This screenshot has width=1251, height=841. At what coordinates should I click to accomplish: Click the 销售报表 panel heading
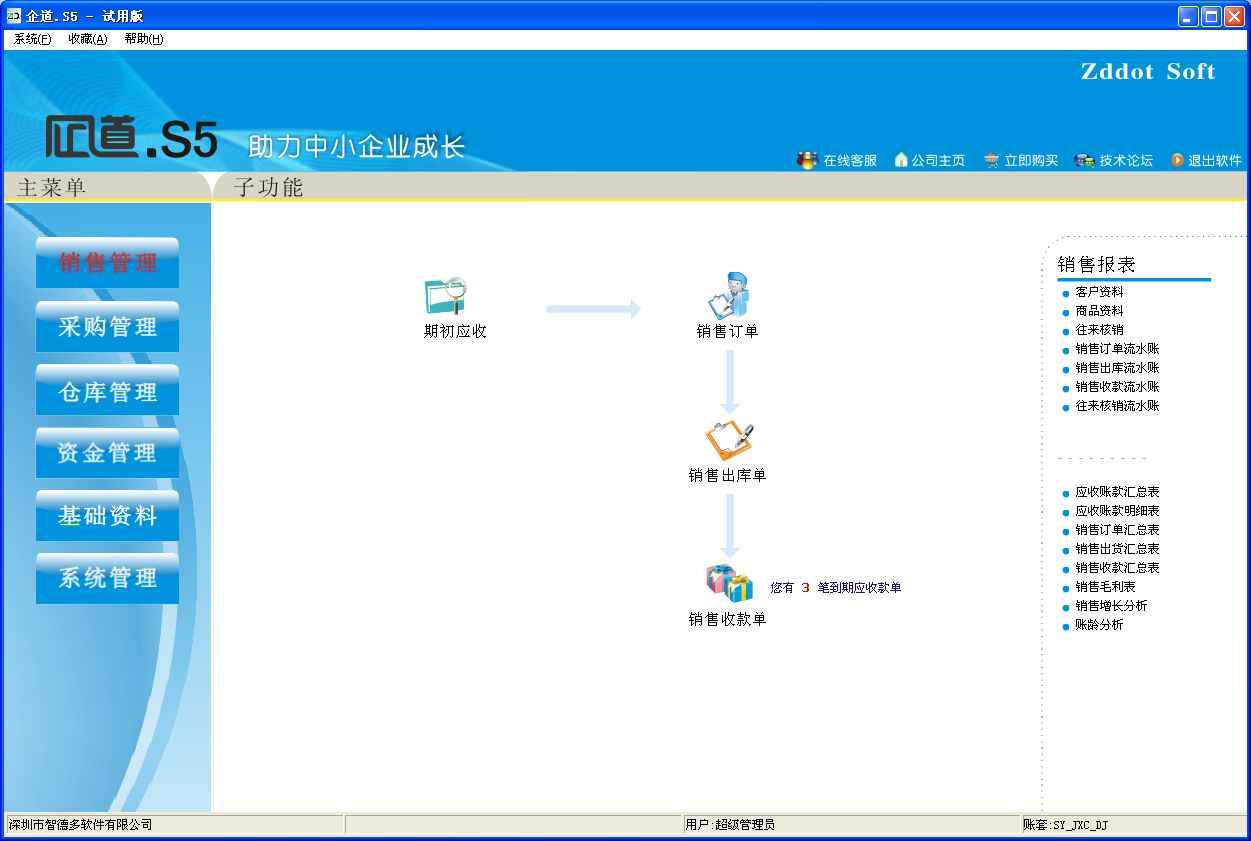coord(1097,264)
